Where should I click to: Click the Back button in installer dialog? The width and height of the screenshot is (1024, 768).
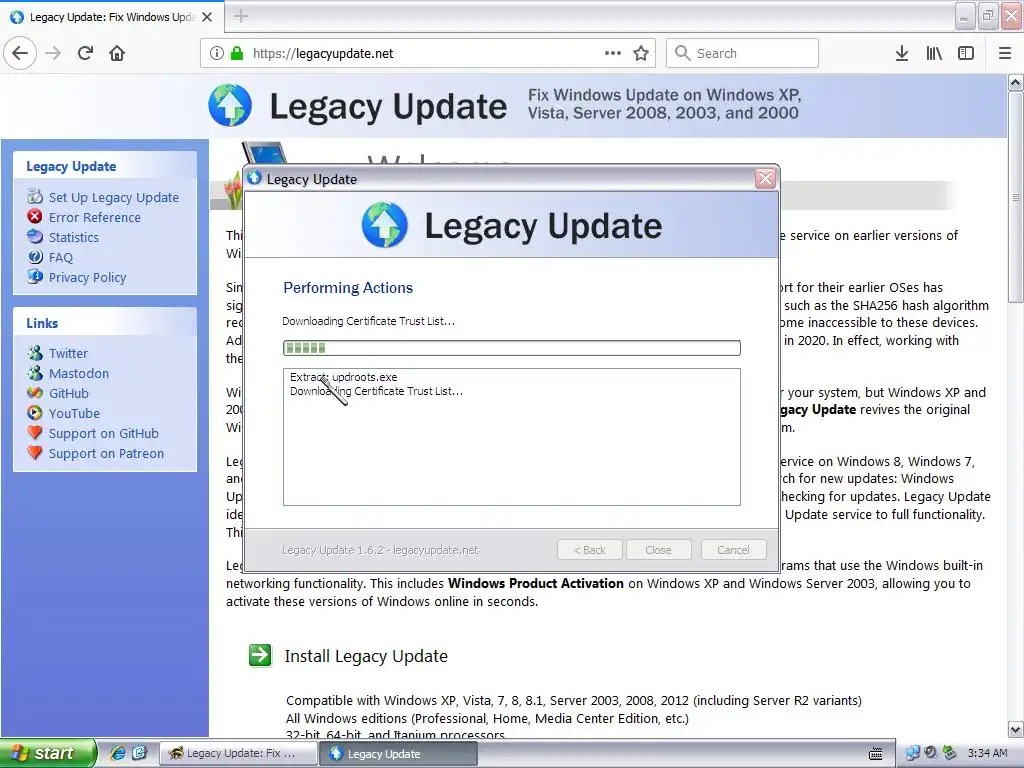(x=590, y=550)
